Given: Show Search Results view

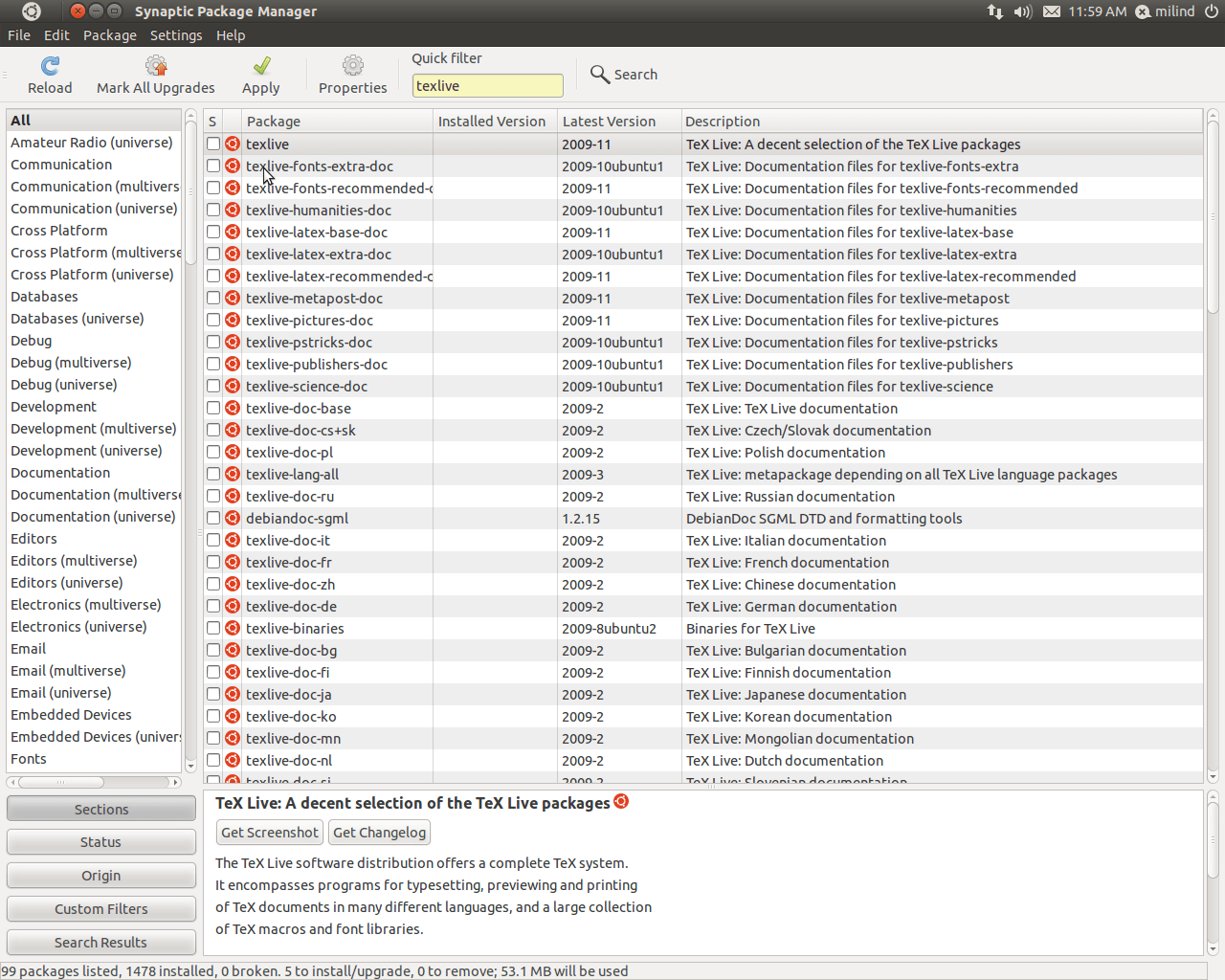Looking at the screenshot, I should (101, 942).
